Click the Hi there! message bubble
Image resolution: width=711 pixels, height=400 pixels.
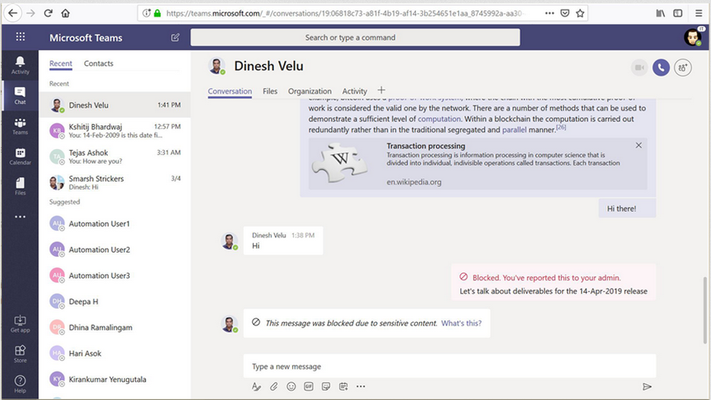(x=627, y=208)
